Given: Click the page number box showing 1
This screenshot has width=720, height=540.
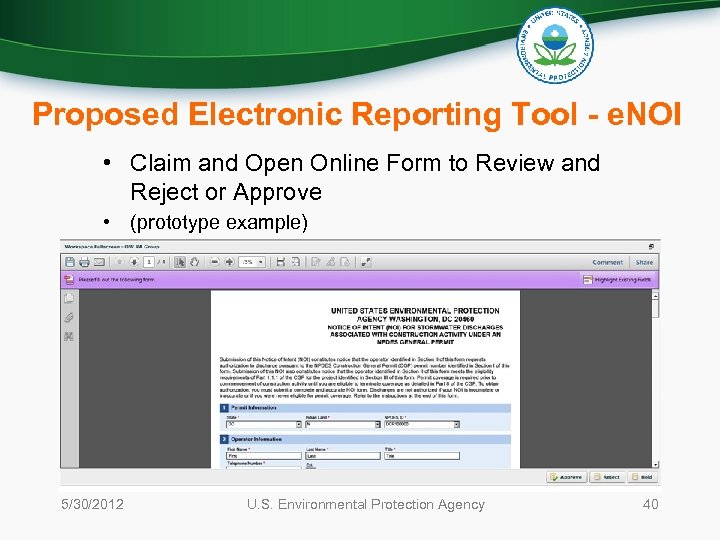Looking at the screenshot, I should [148, 262].
